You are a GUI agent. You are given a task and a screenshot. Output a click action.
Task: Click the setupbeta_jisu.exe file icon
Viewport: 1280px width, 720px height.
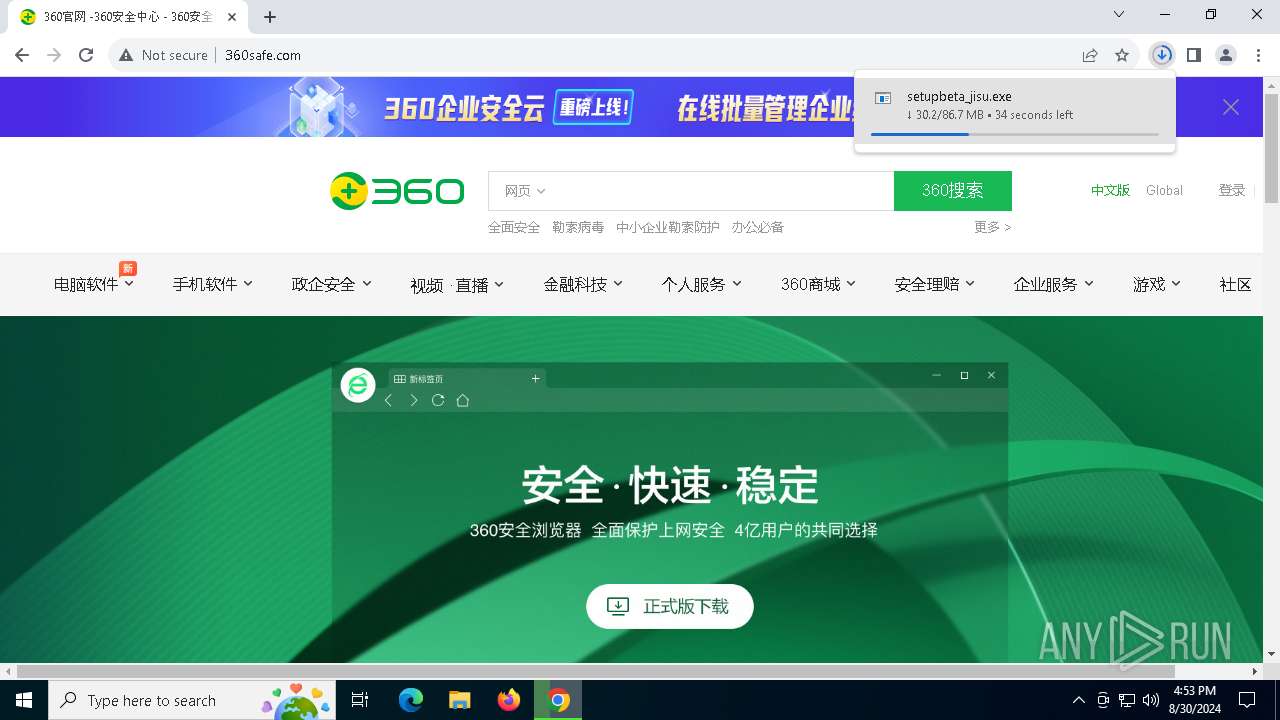pos(883,98)
